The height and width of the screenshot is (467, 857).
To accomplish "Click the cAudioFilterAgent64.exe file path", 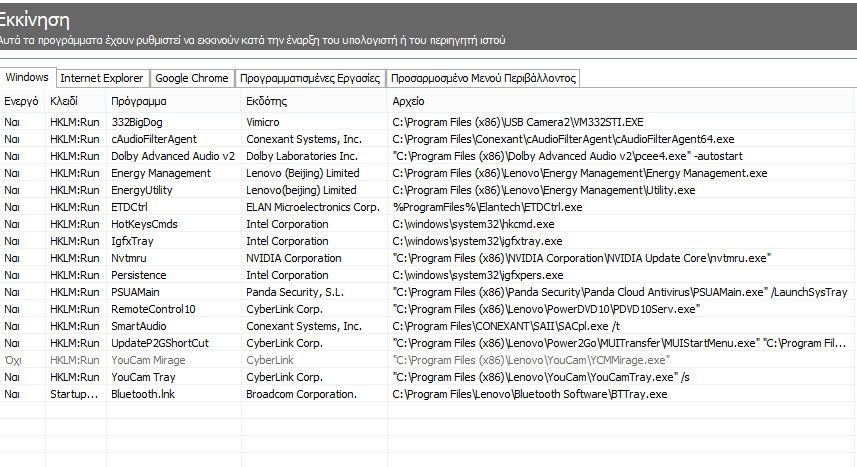I will pyautogui.click(x=563, y=139).
